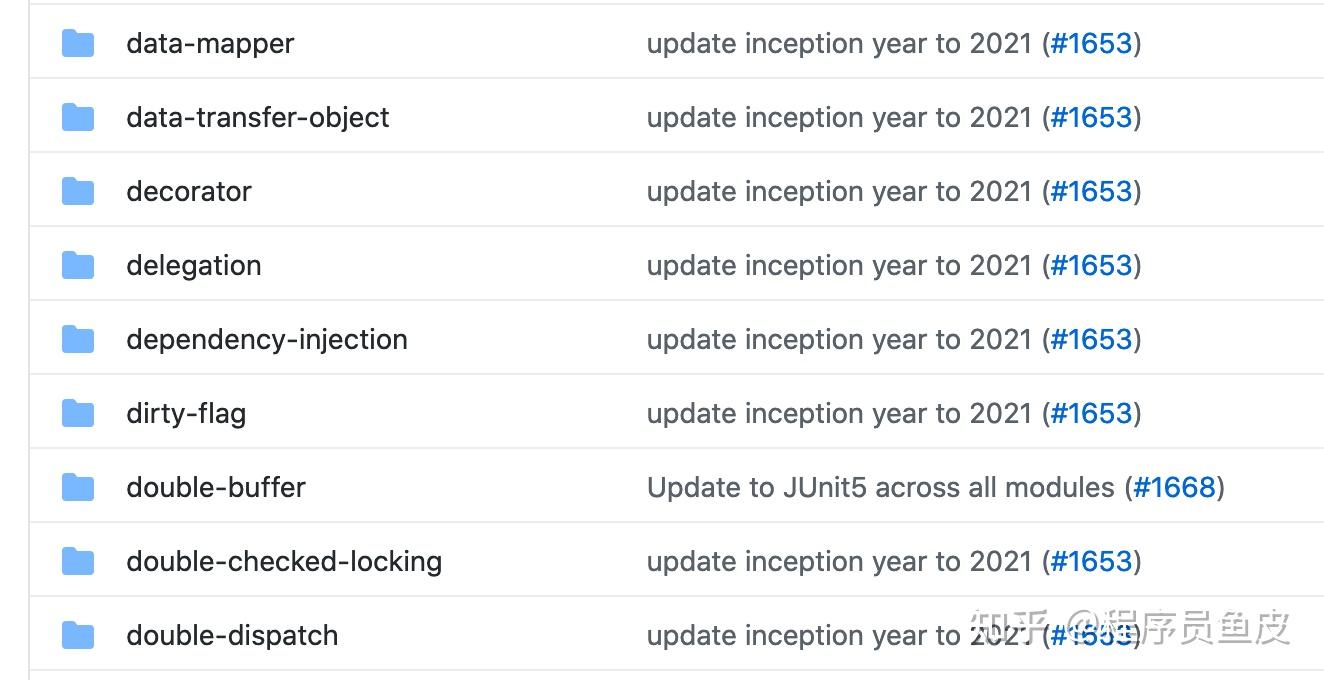Select the dirty-flag folder icon

(x=78, y=413)
